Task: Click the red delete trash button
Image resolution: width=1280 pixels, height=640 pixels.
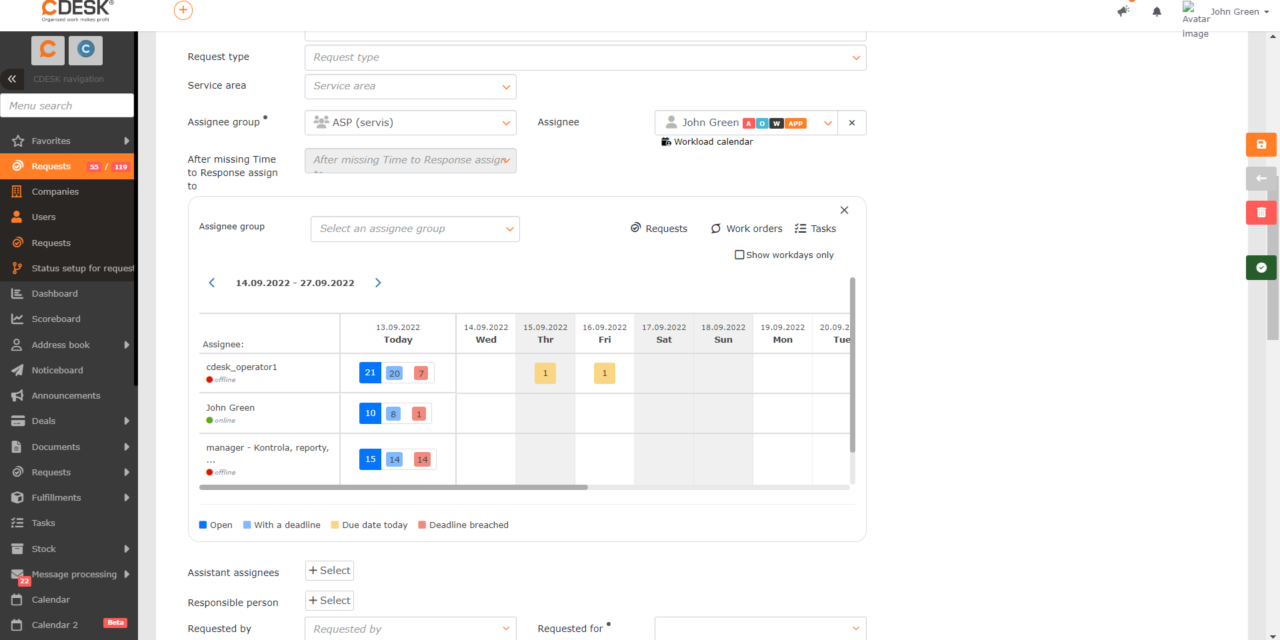Action: [x=1261, y=212]
